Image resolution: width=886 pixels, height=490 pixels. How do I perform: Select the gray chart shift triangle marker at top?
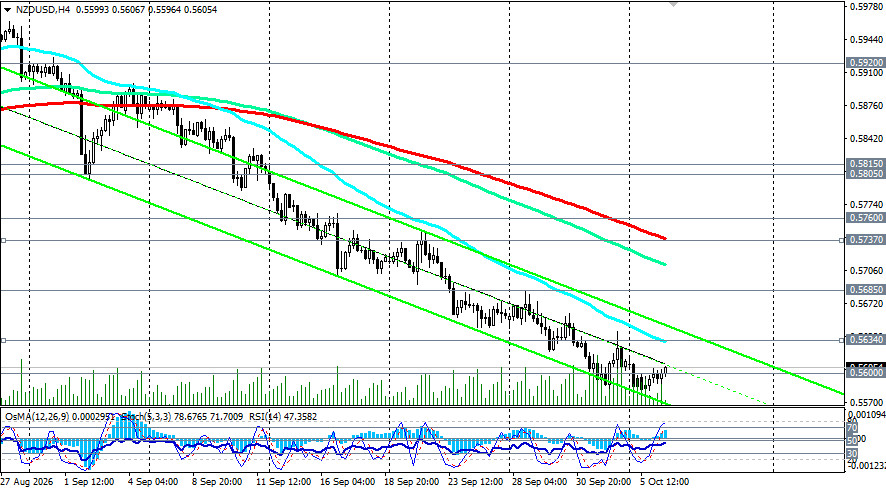pos(673,3)
